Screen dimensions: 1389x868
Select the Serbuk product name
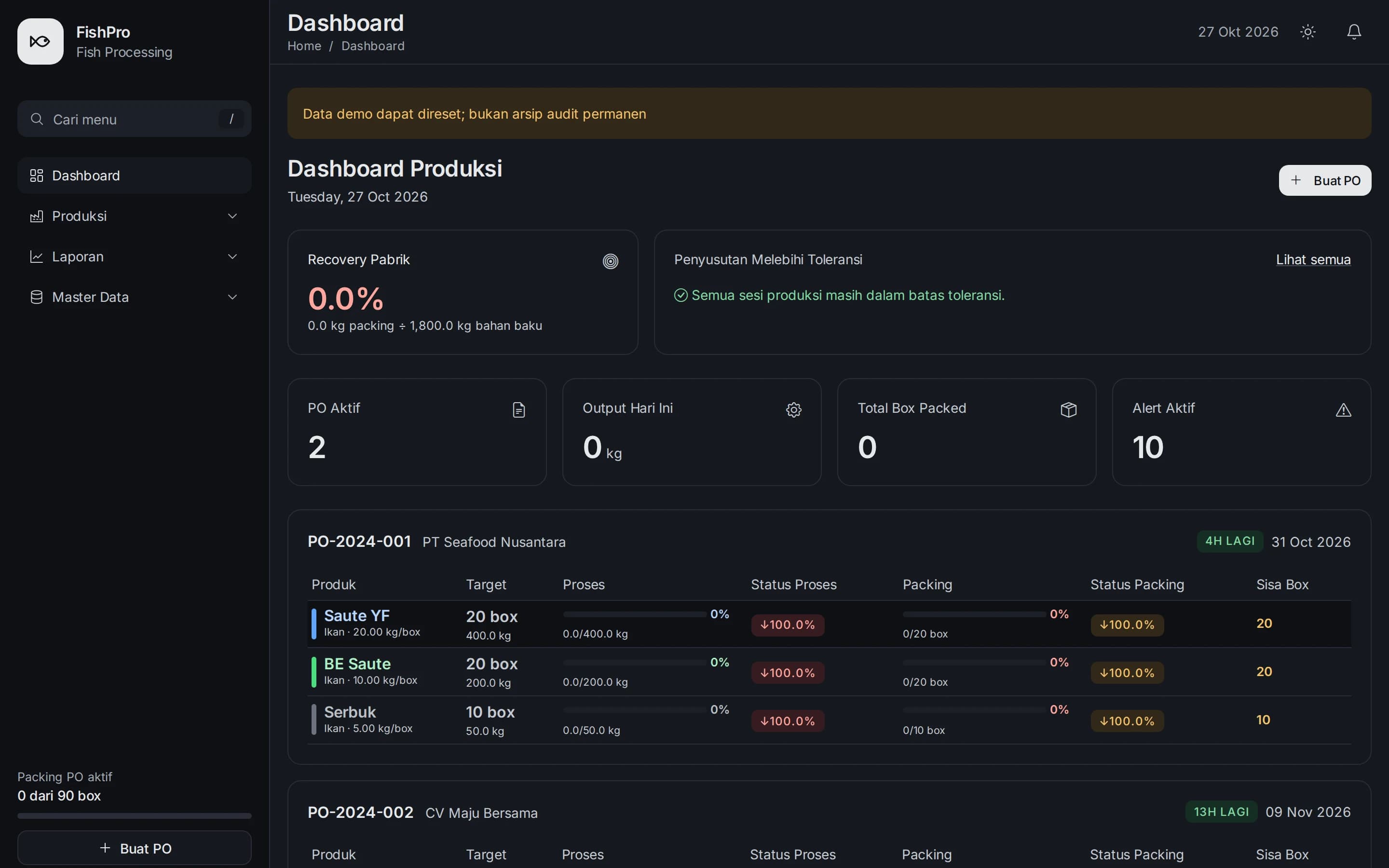coord(350,712)
